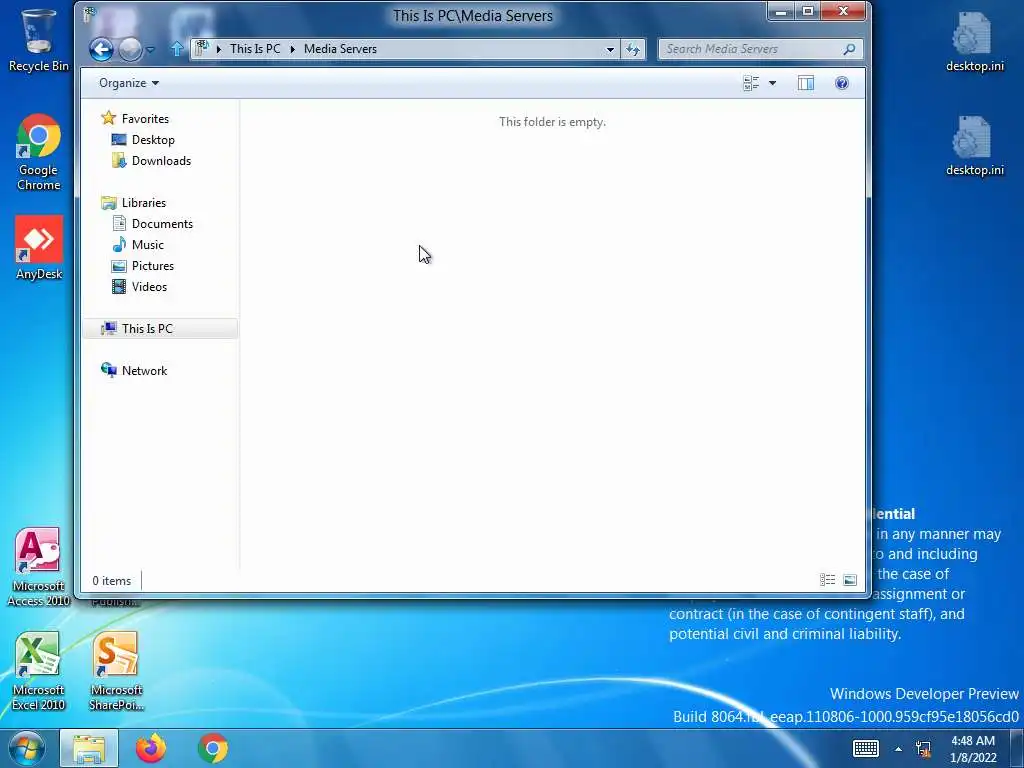
Task: Select the Recycle Bin desktop icon
Action: [38, 39]
